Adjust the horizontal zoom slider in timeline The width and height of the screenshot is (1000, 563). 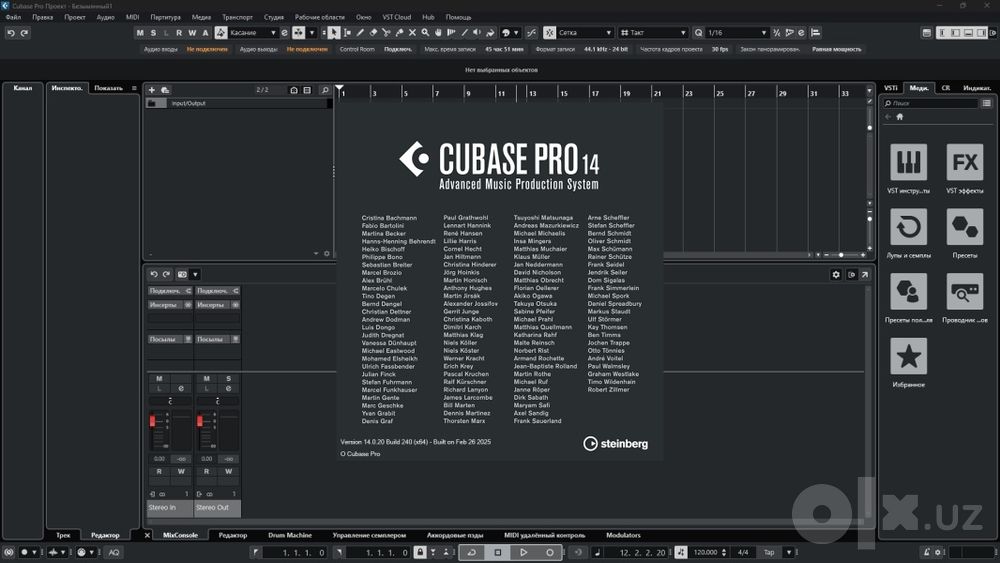coord(842,255)
